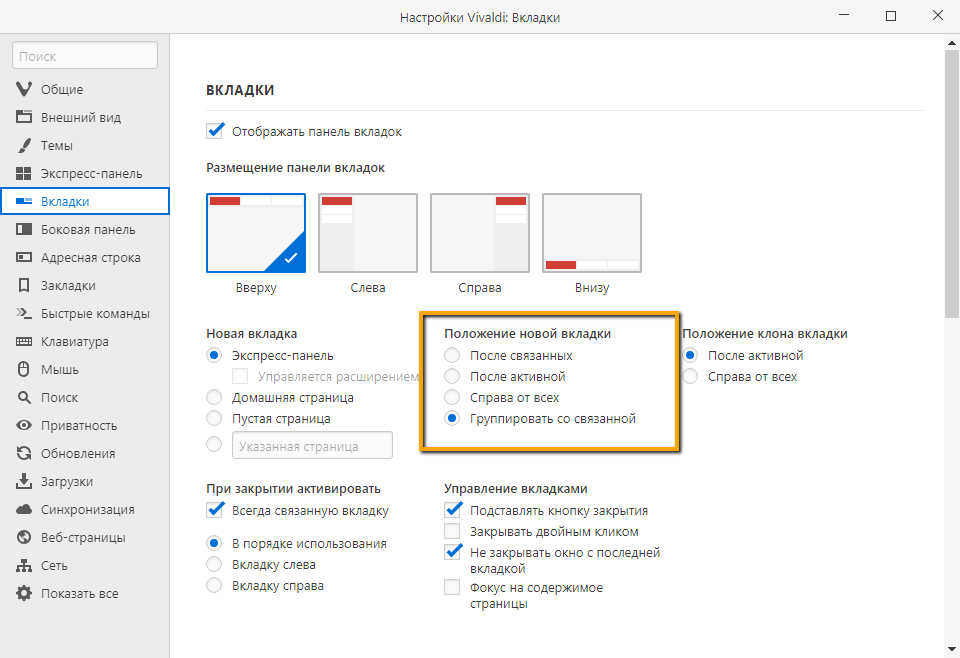Select Группировать со связанной option
This screenshot has width=960, height=658.
point(452,418)
